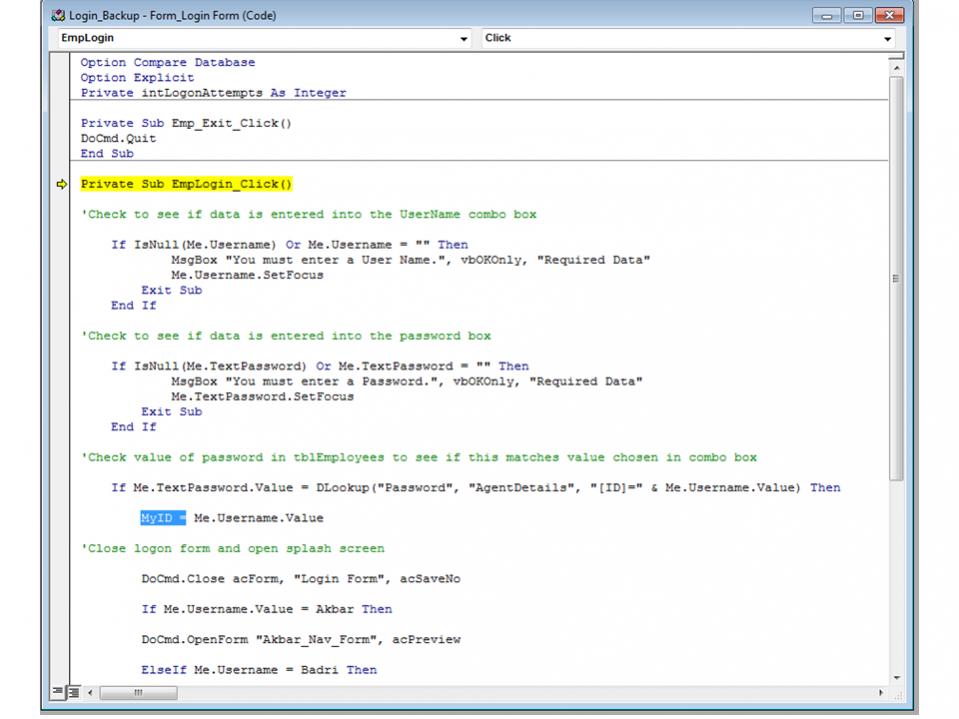The height and width of the screenshot is (719, 959).
Task: Click the 'End Sub' line after DoCmd.Quit
Action: [x=107, y=154]
